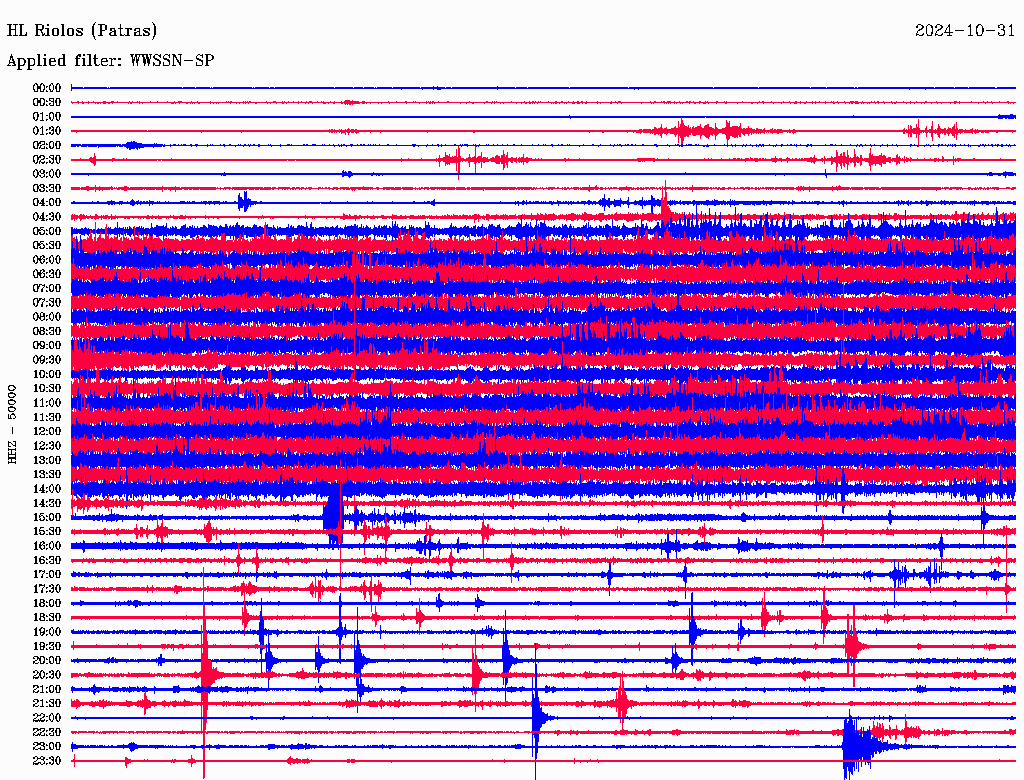Select the 12:30 time label
Viewport: 1024px width, 780px height.
[x=47, y=446]
